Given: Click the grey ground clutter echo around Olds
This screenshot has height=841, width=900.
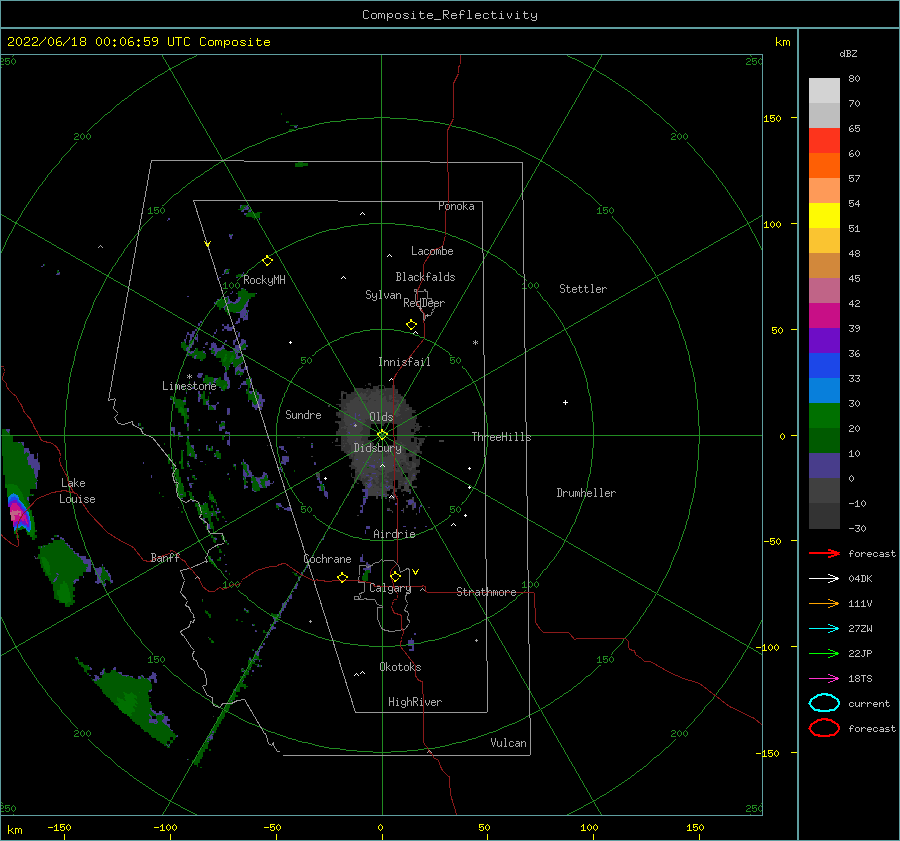Looking at the screenshot, I should pyautogui.click(x=380, y=439).
